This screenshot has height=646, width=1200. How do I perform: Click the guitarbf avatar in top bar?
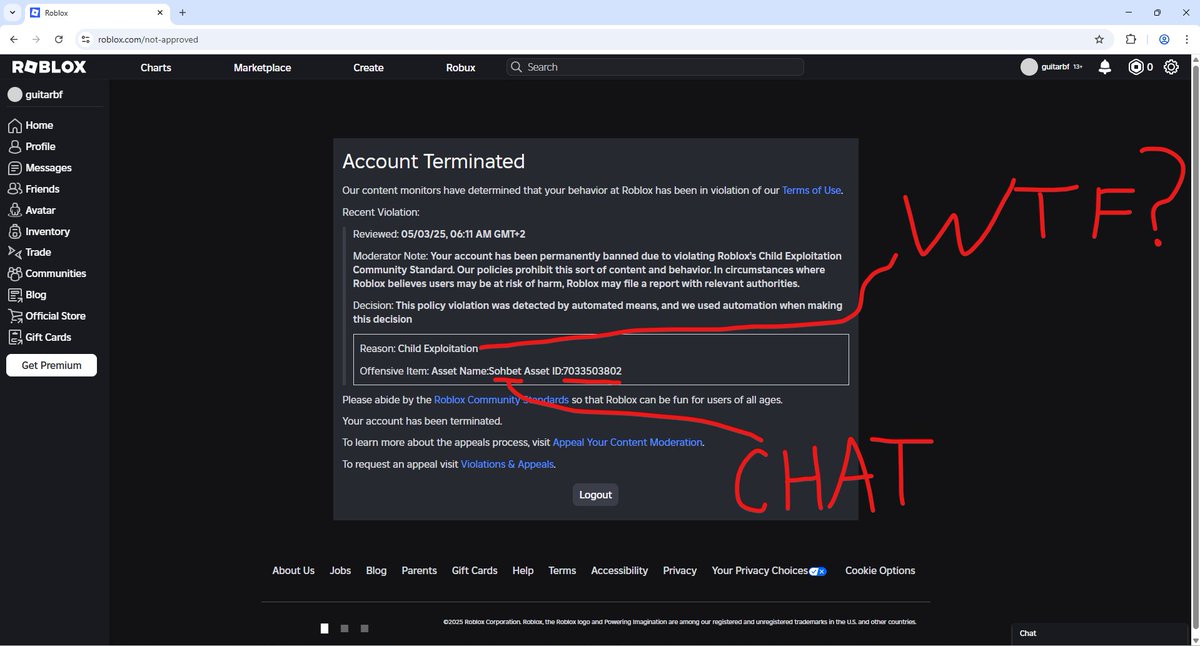1029,67
